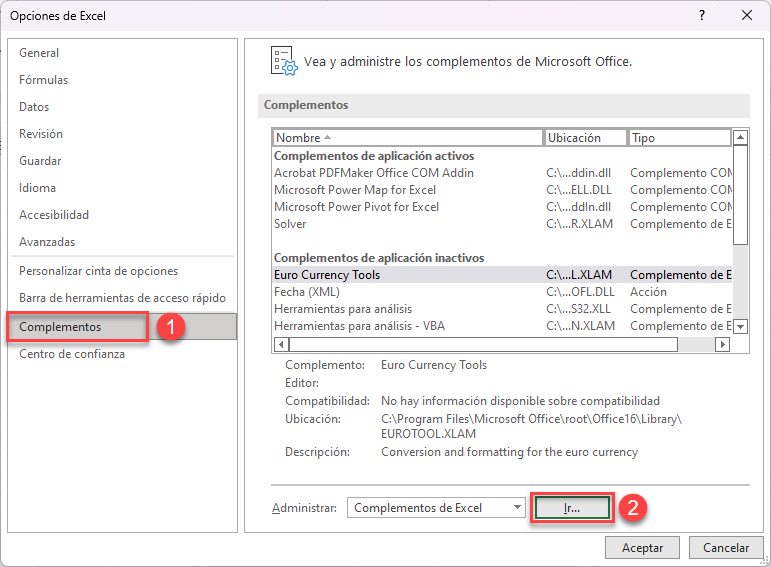Sort by the Nombre column header
This screenshot has height=567, width=771.
[407, 138]
